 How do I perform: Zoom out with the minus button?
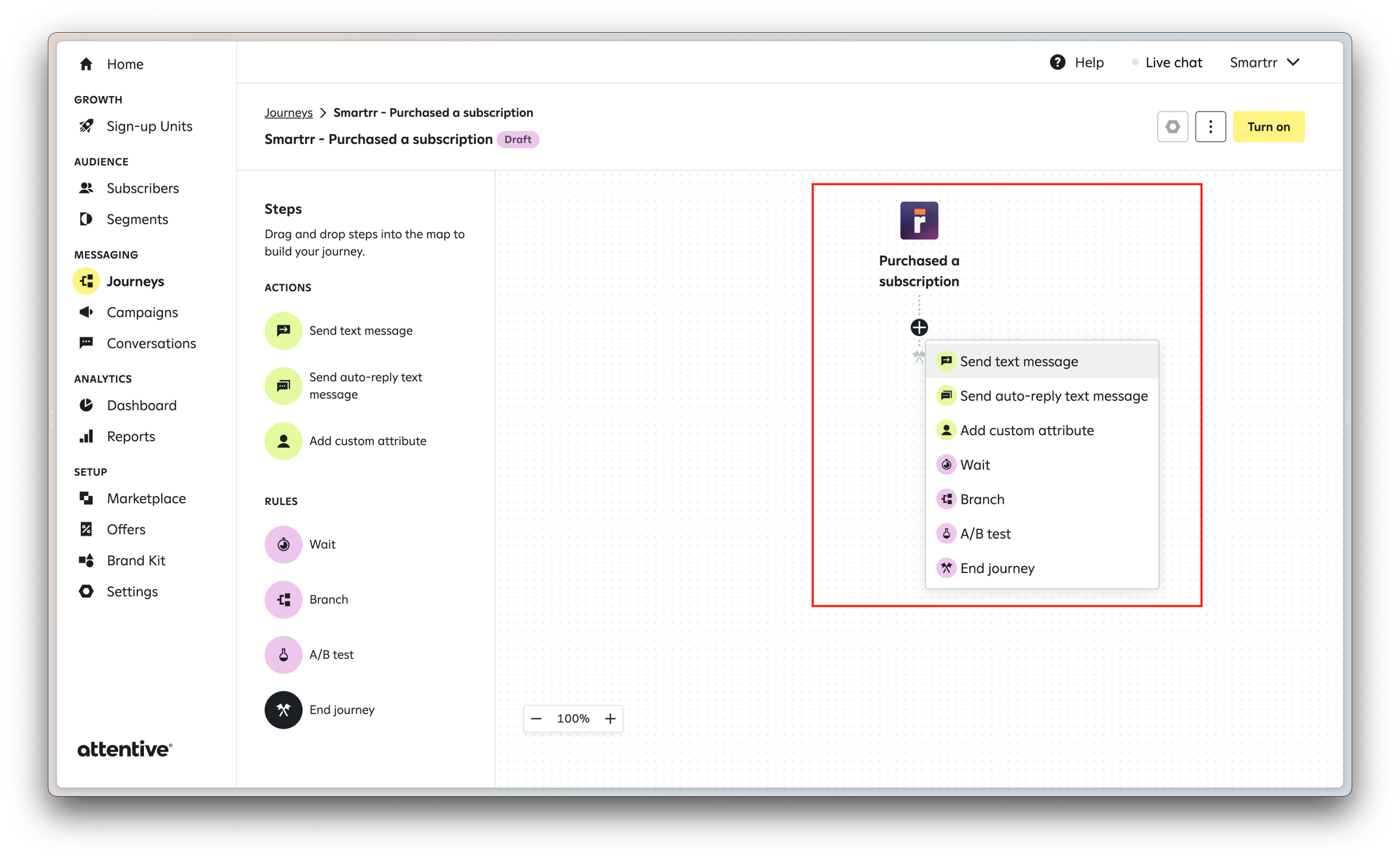point(536,718)
